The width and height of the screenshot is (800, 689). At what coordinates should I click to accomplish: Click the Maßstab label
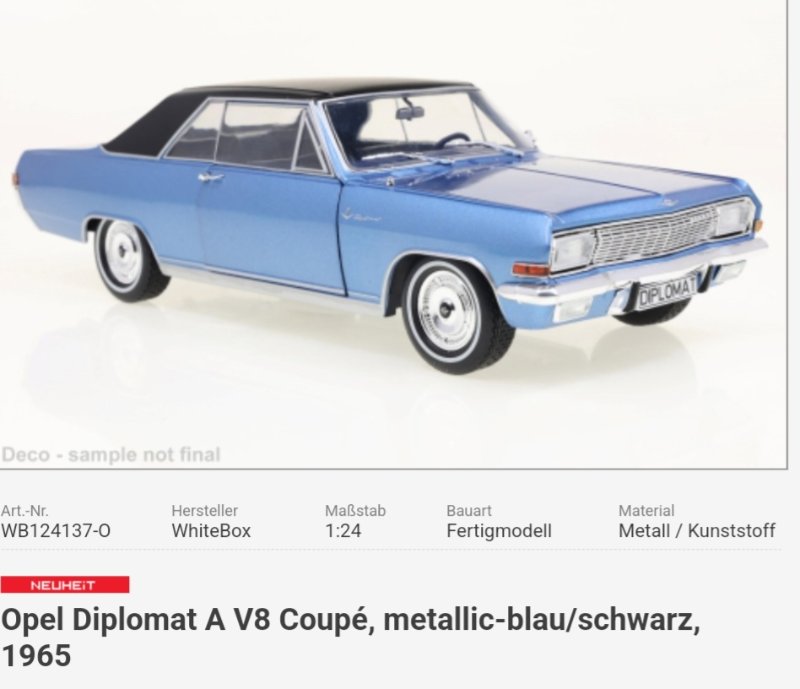click(x=355, y=510)
